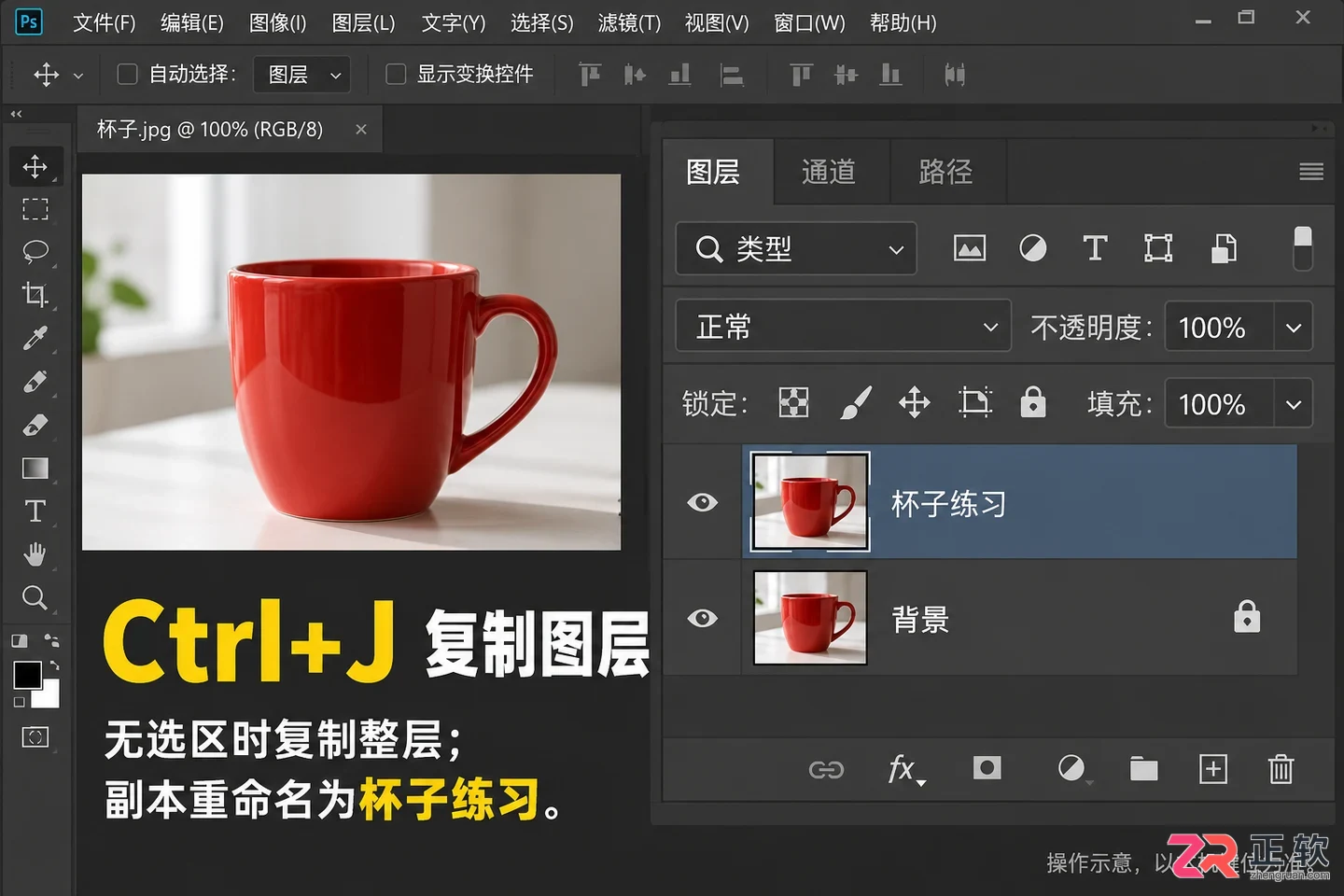Screen dimensions: 1344x896
Task: Add a layer mask
Action: pyautogui.click(x=987, y=768)
